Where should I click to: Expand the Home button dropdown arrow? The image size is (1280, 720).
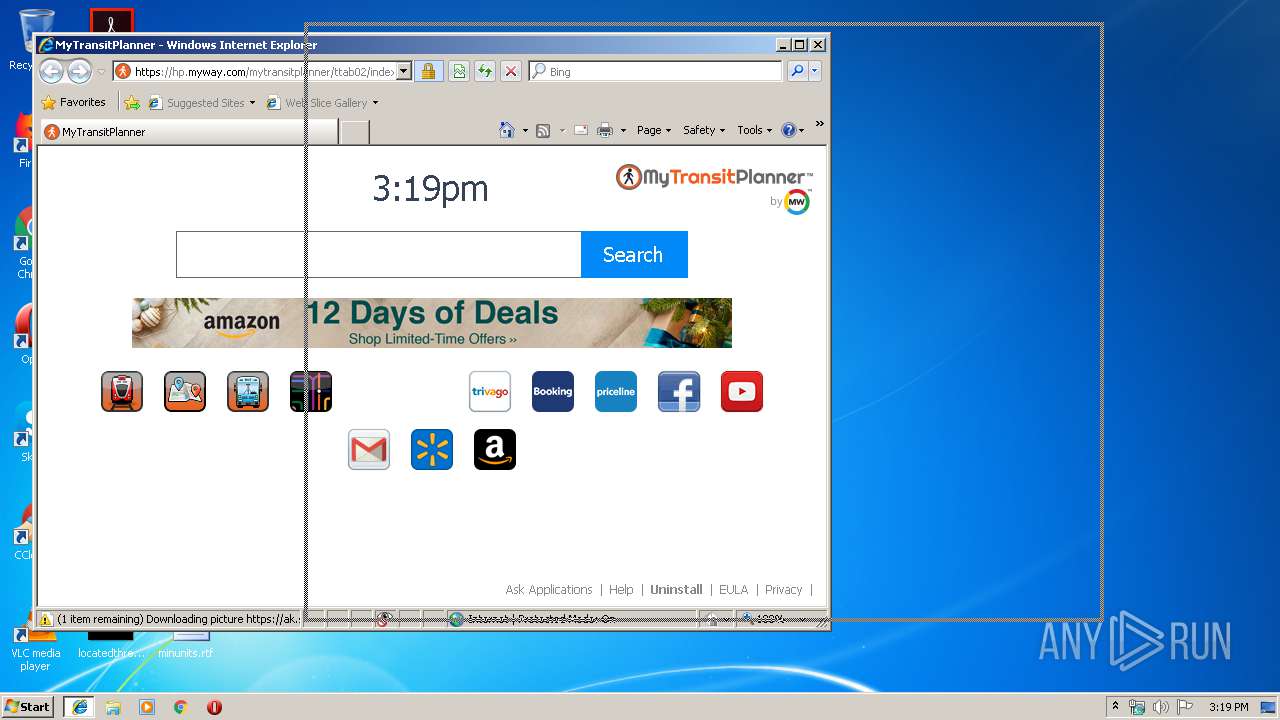[525, 130]
